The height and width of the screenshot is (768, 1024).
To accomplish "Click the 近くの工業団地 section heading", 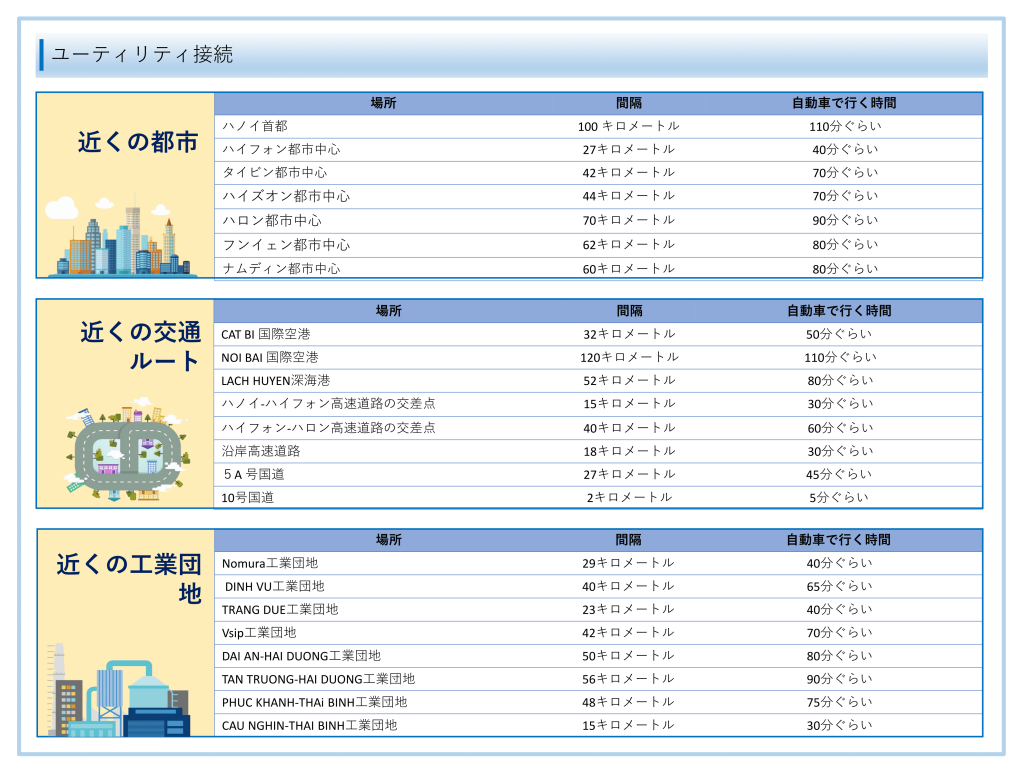I will pos(129,579).
